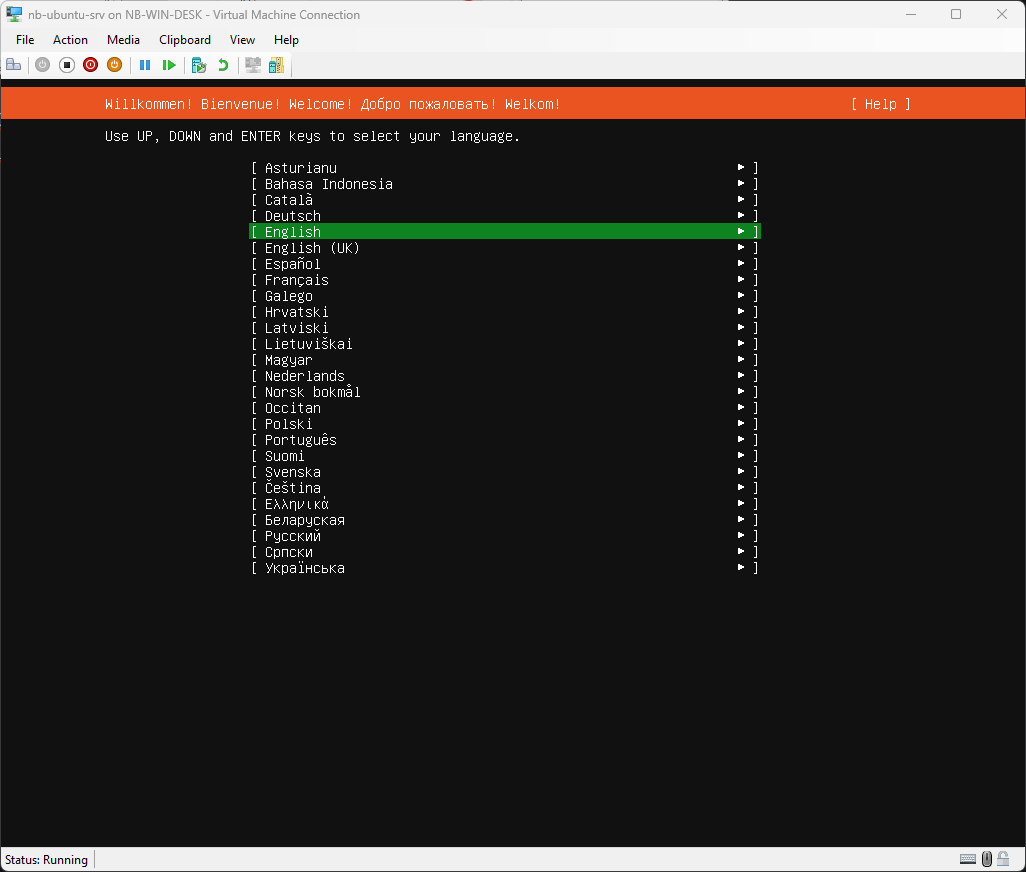
Task: Click the orange Save state icon
Action: click(114, 65)
